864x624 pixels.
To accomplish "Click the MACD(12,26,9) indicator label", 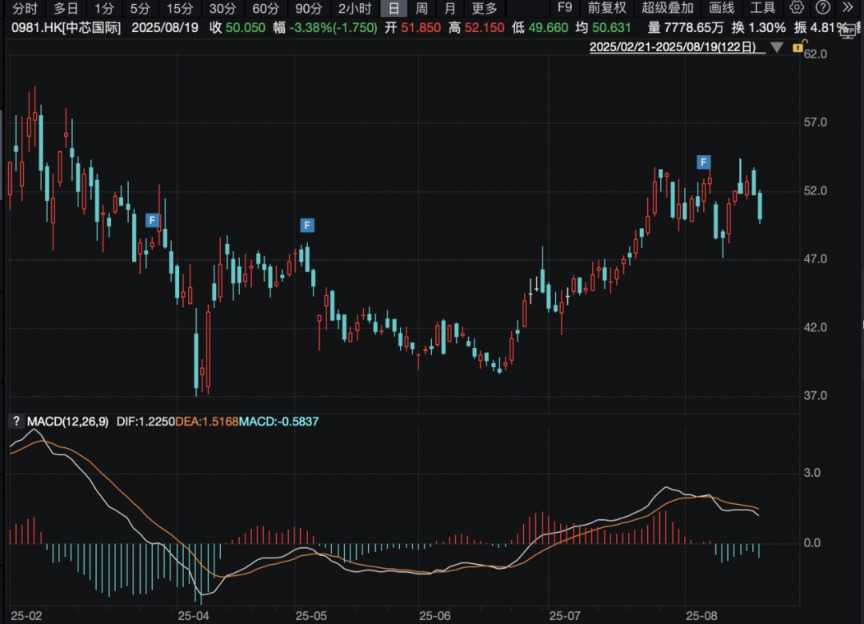I will coord(66,422).
